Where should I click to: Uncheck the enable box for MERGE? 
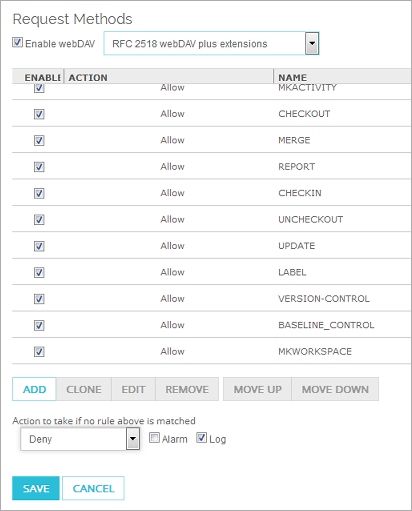[39, 140]
